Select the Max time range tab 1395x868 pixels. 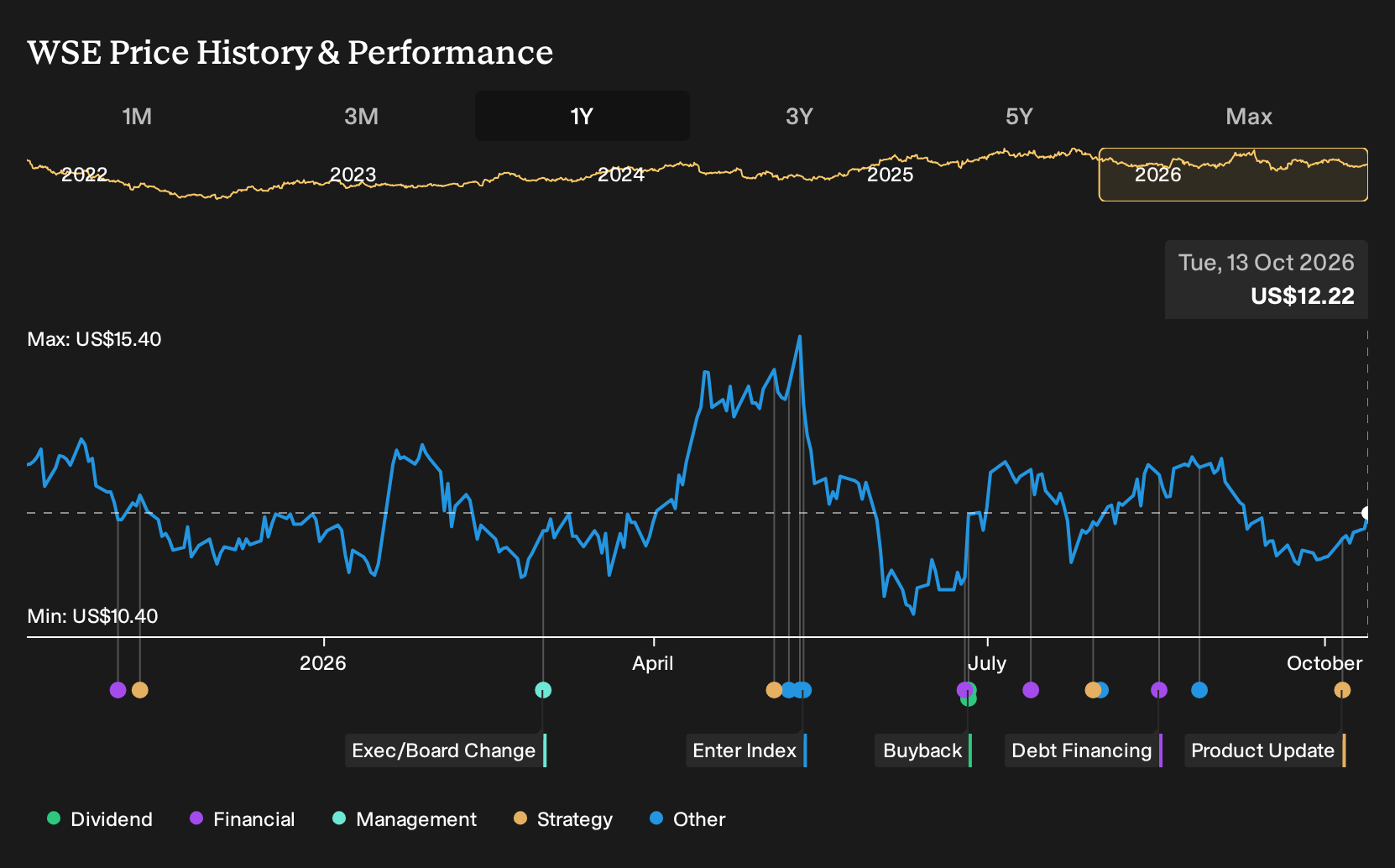(1249, 116)
